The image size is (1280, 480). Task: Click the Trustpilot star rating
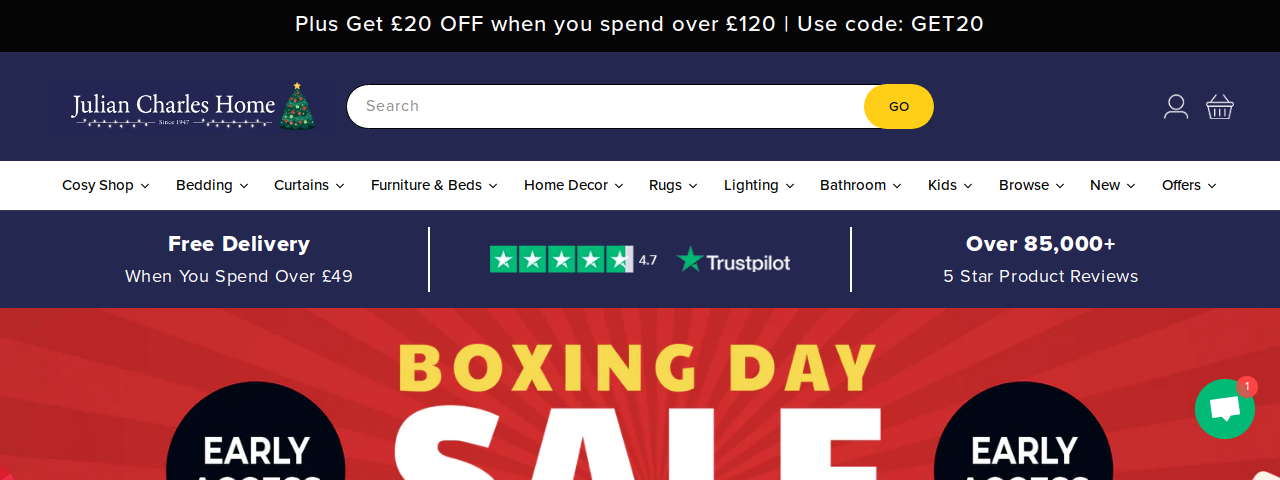point(561,260)
